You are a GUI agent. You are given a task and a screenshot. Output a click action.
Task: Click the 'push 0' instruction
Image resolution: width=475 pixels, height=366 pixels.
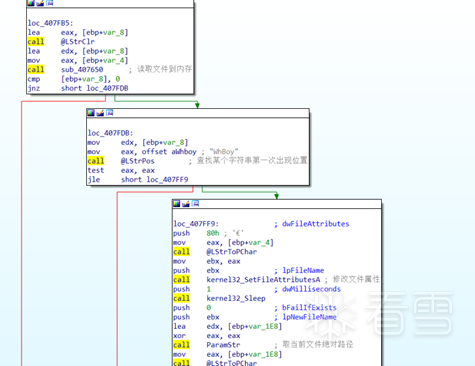pos(192,308)
